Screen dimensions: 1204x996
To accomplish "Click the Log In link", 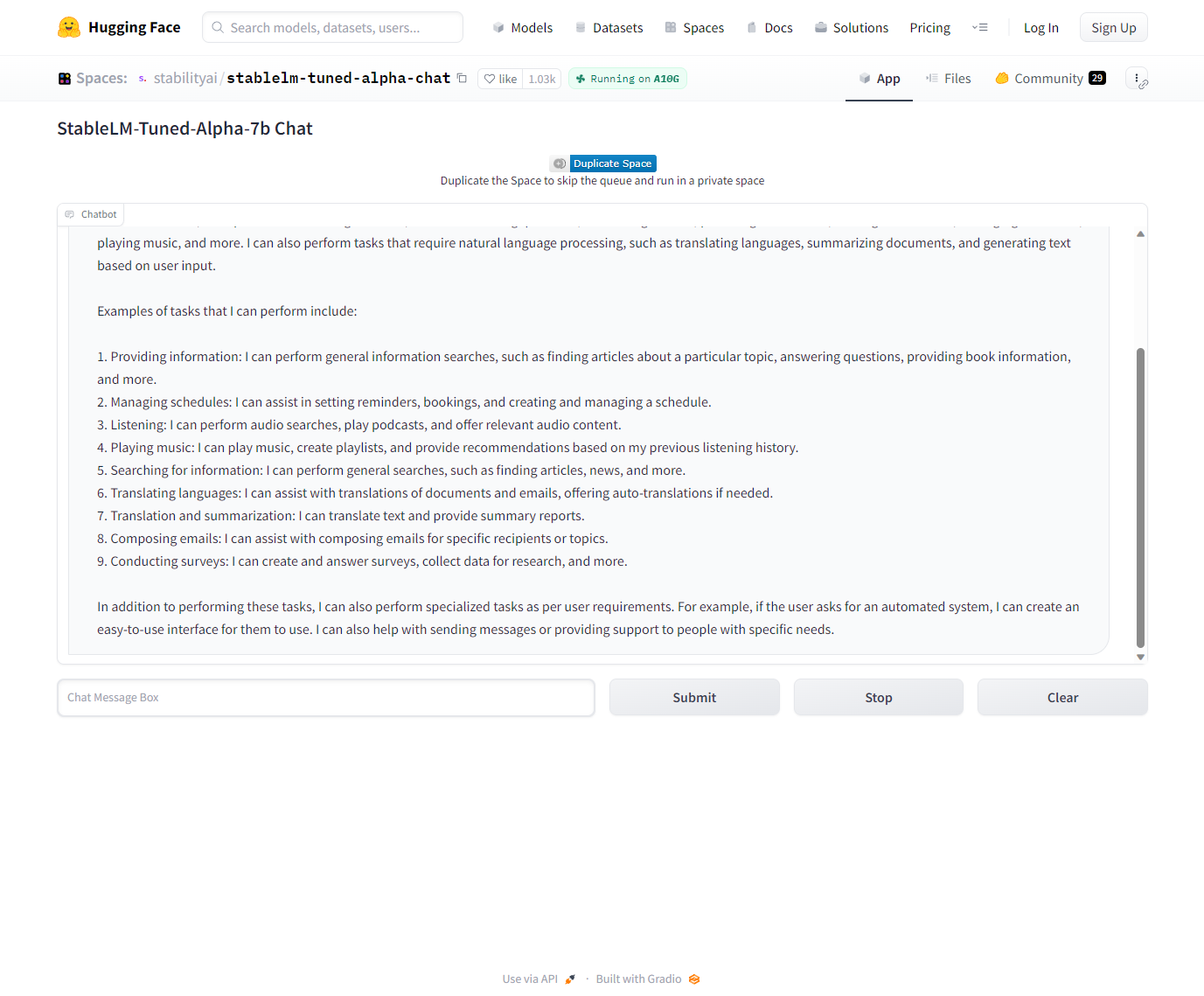I will click(x=1041, y=28).
